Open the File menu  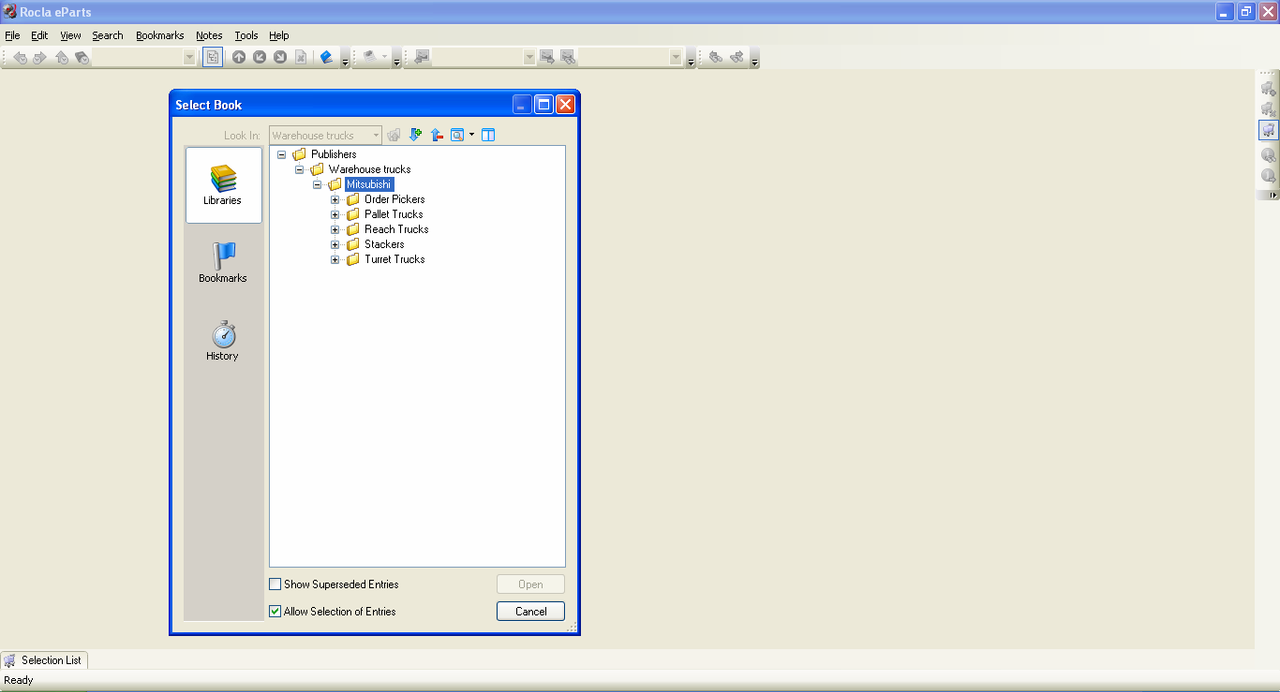(12, 35)
